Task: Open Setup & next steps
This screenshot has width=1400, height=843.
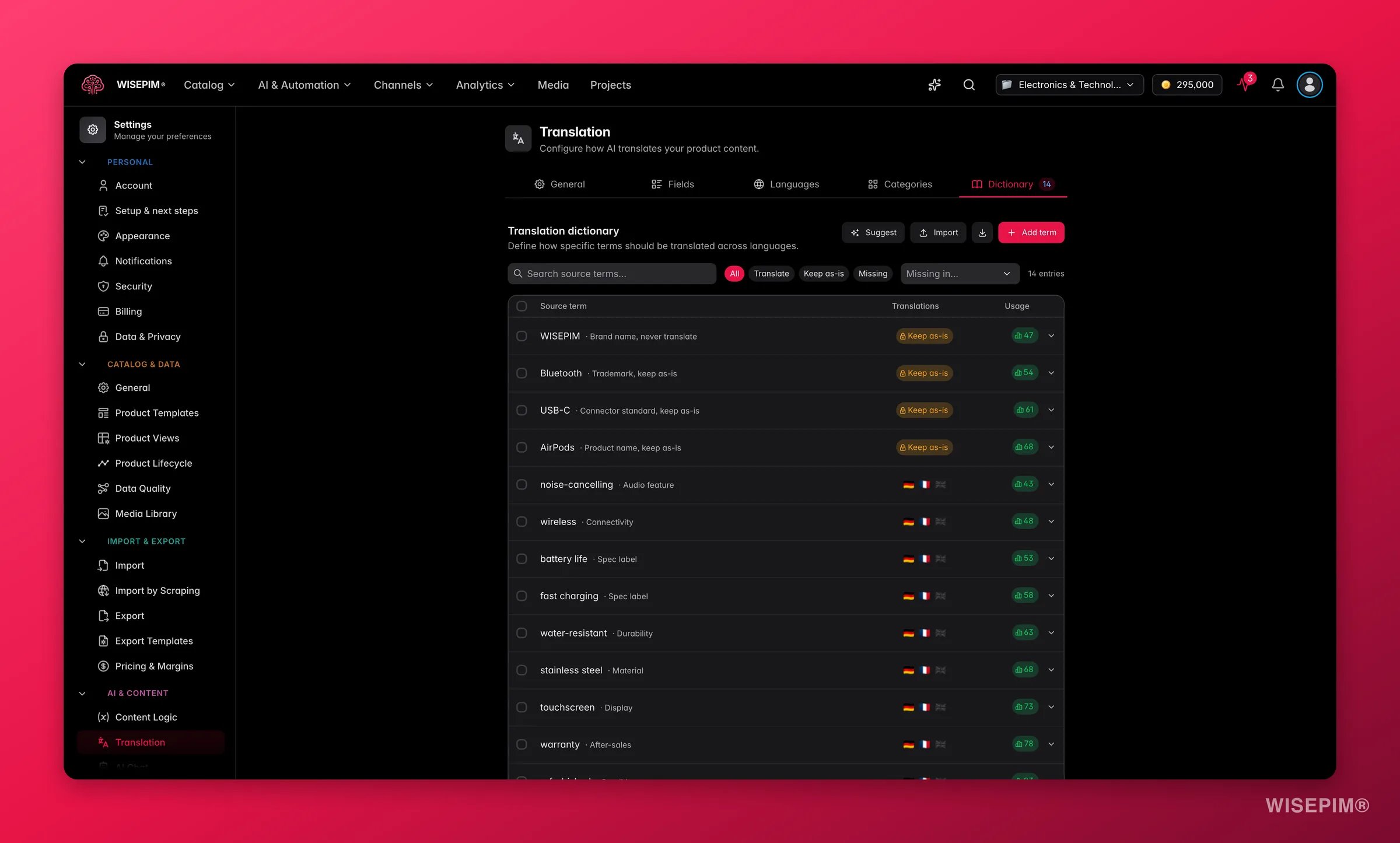Action: tap(156, 211)
